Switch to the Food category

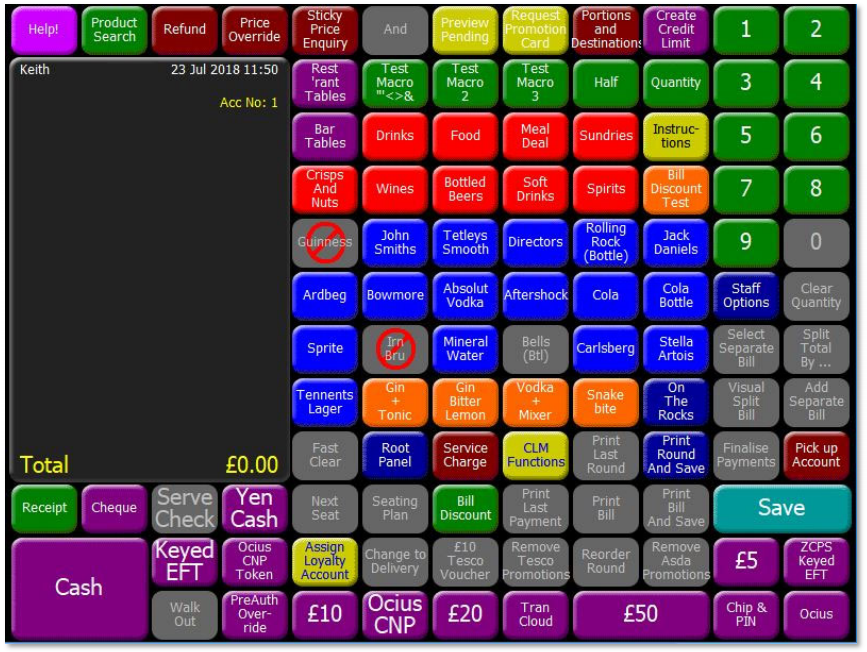point(465,136)
